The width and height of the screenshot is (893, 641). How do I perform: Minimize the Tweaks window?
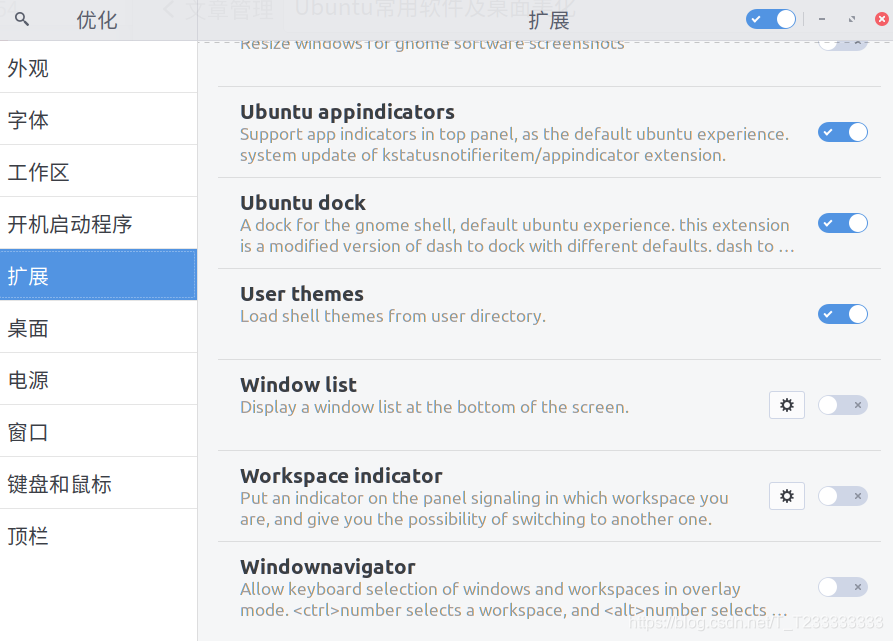[822, 19]
